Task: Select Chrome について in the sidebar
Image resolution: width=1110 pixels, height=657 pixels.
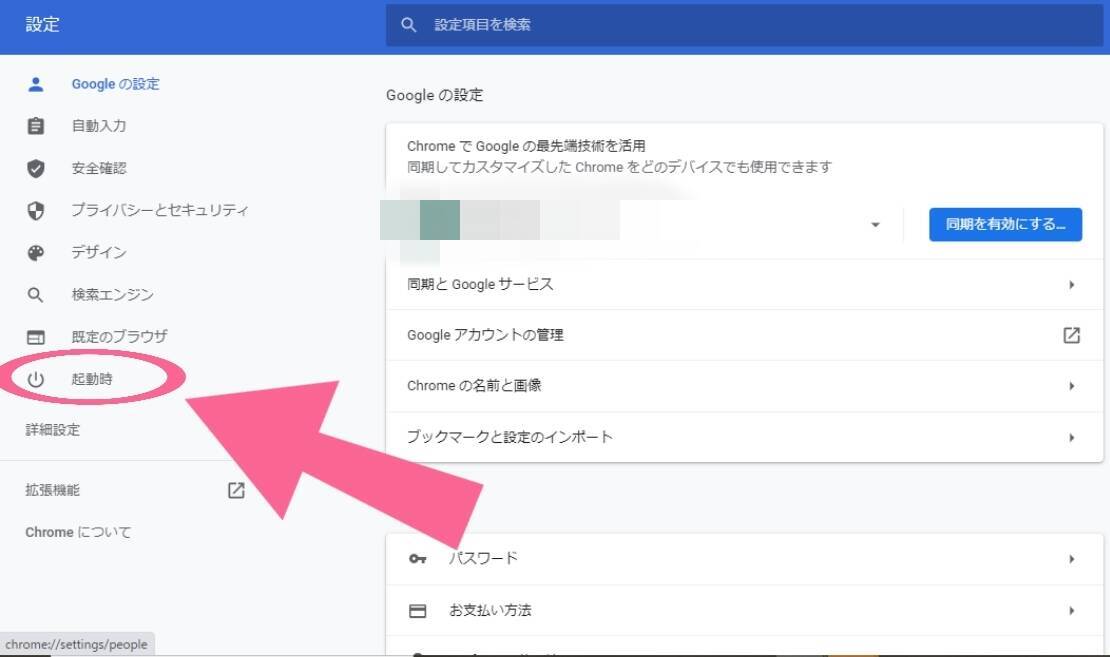Action: [x=78, y=532]
